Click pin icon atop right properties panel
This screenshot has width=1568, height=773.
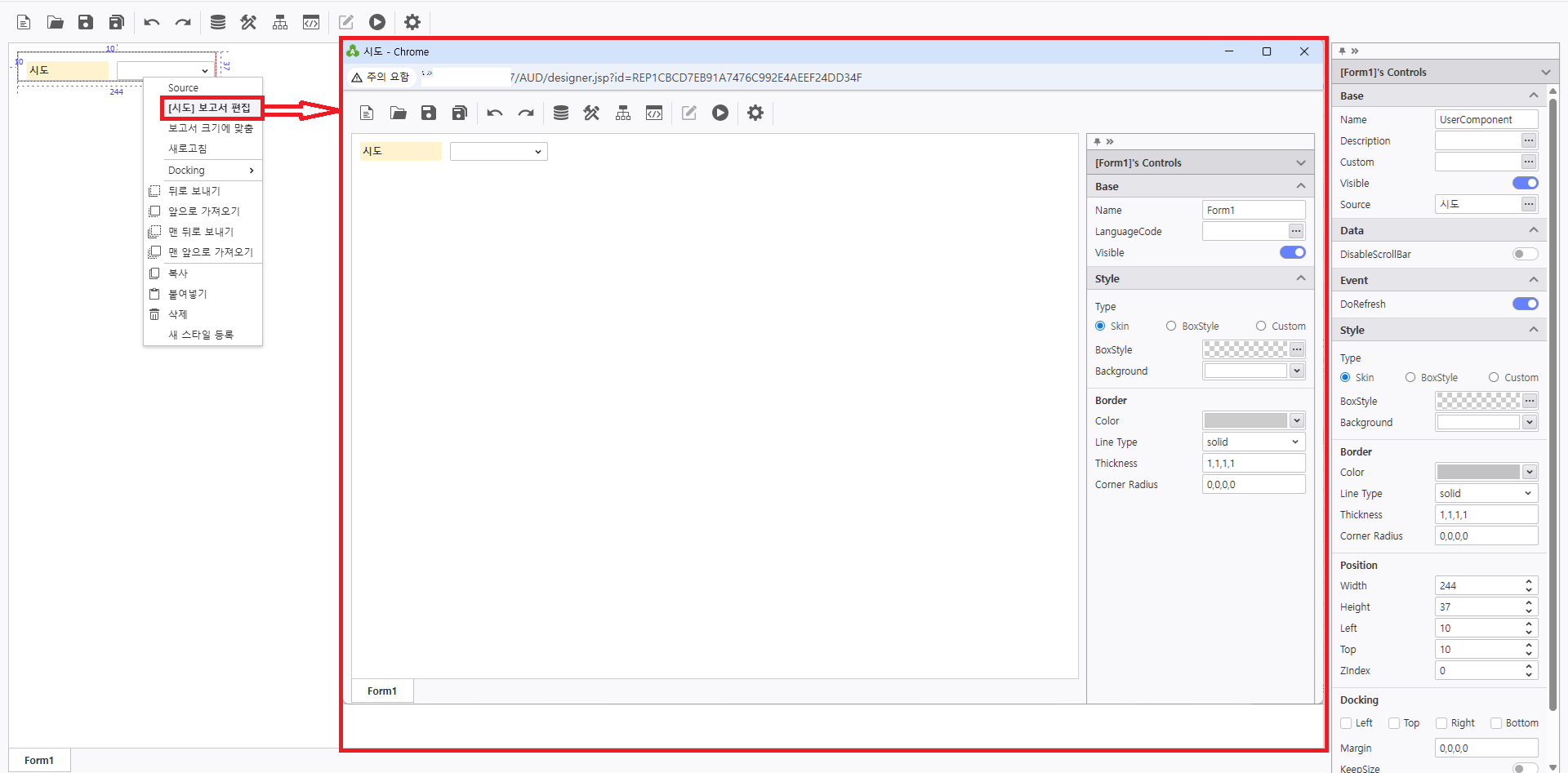(1342, 51)
